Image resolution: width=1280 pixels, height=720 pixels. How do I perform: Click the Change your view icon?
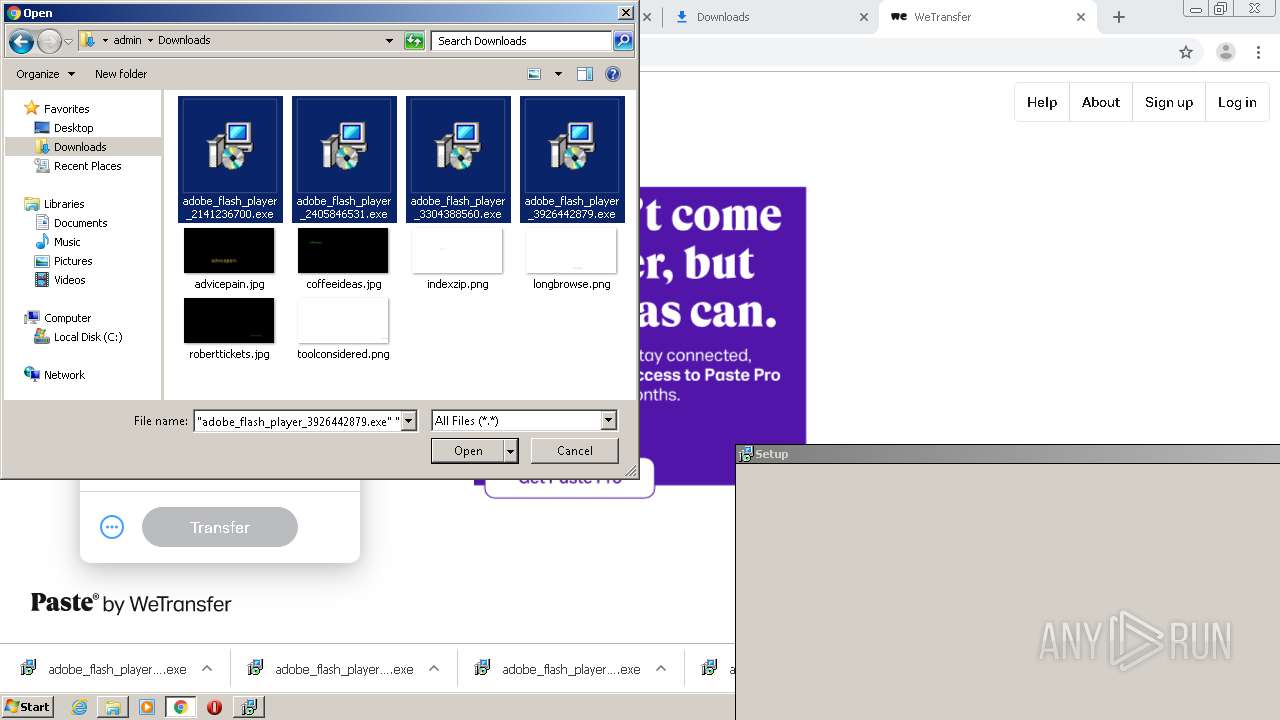[534, 74]
